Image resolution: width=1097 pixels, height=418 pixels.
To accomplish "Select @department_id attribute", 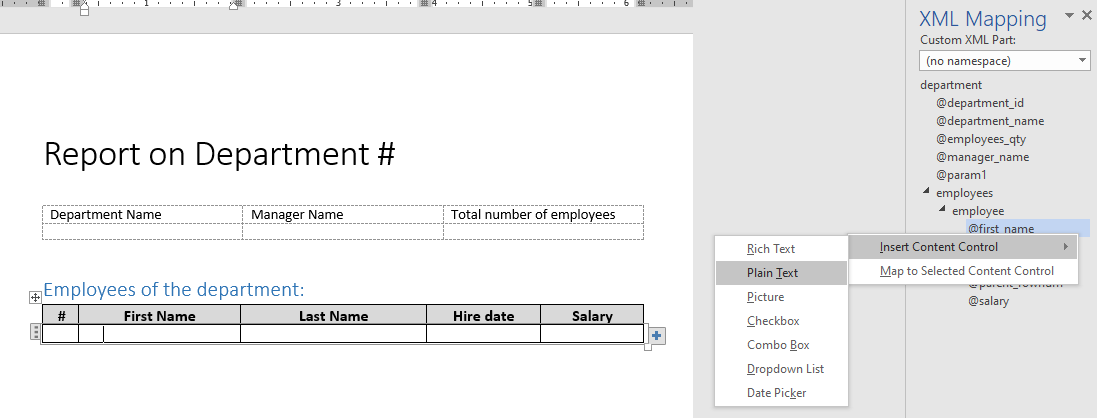I will click(980, 103).
